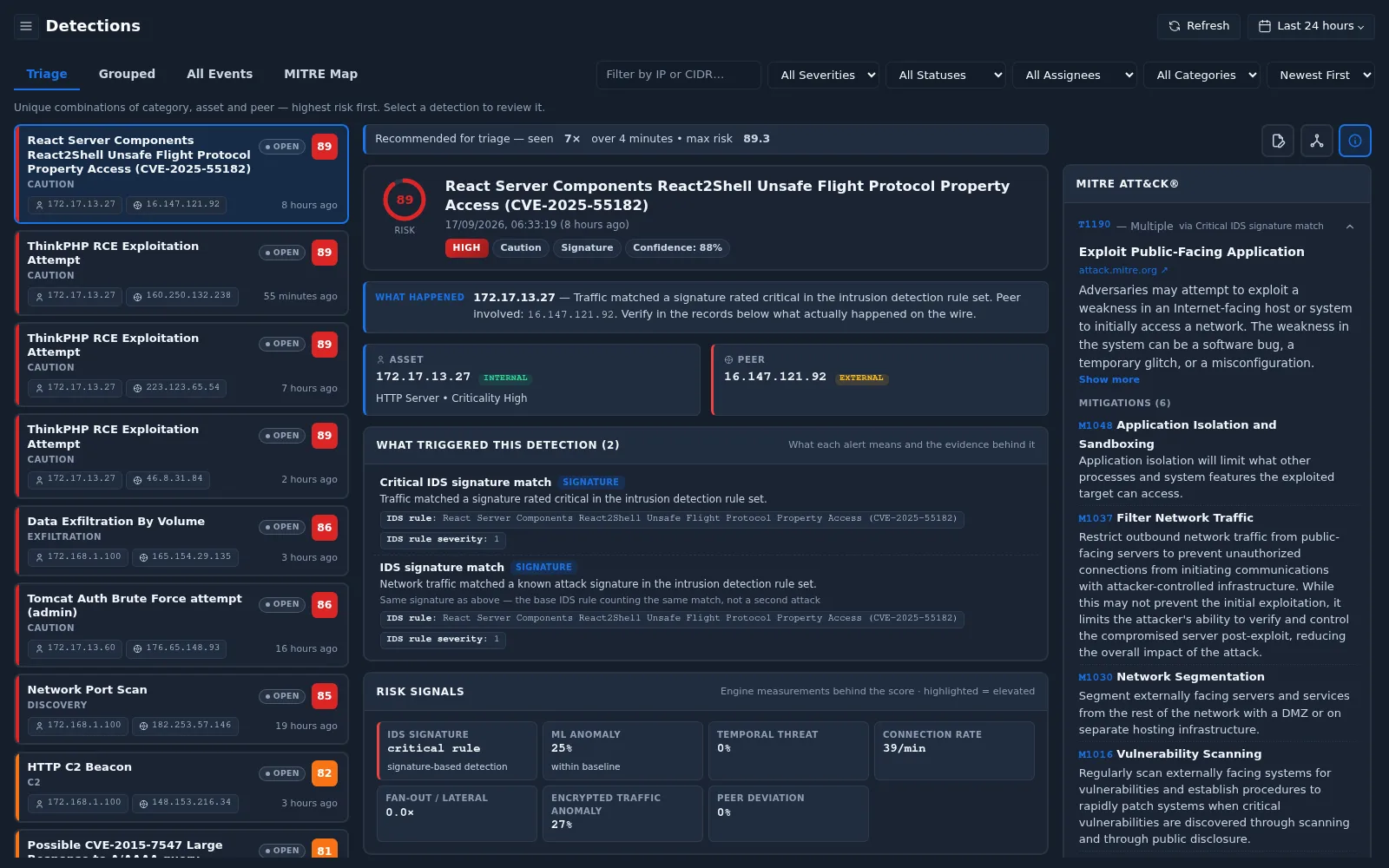Click the M1048 mitigation ID
This screenshot has width=1389, height=868.
1095,425
